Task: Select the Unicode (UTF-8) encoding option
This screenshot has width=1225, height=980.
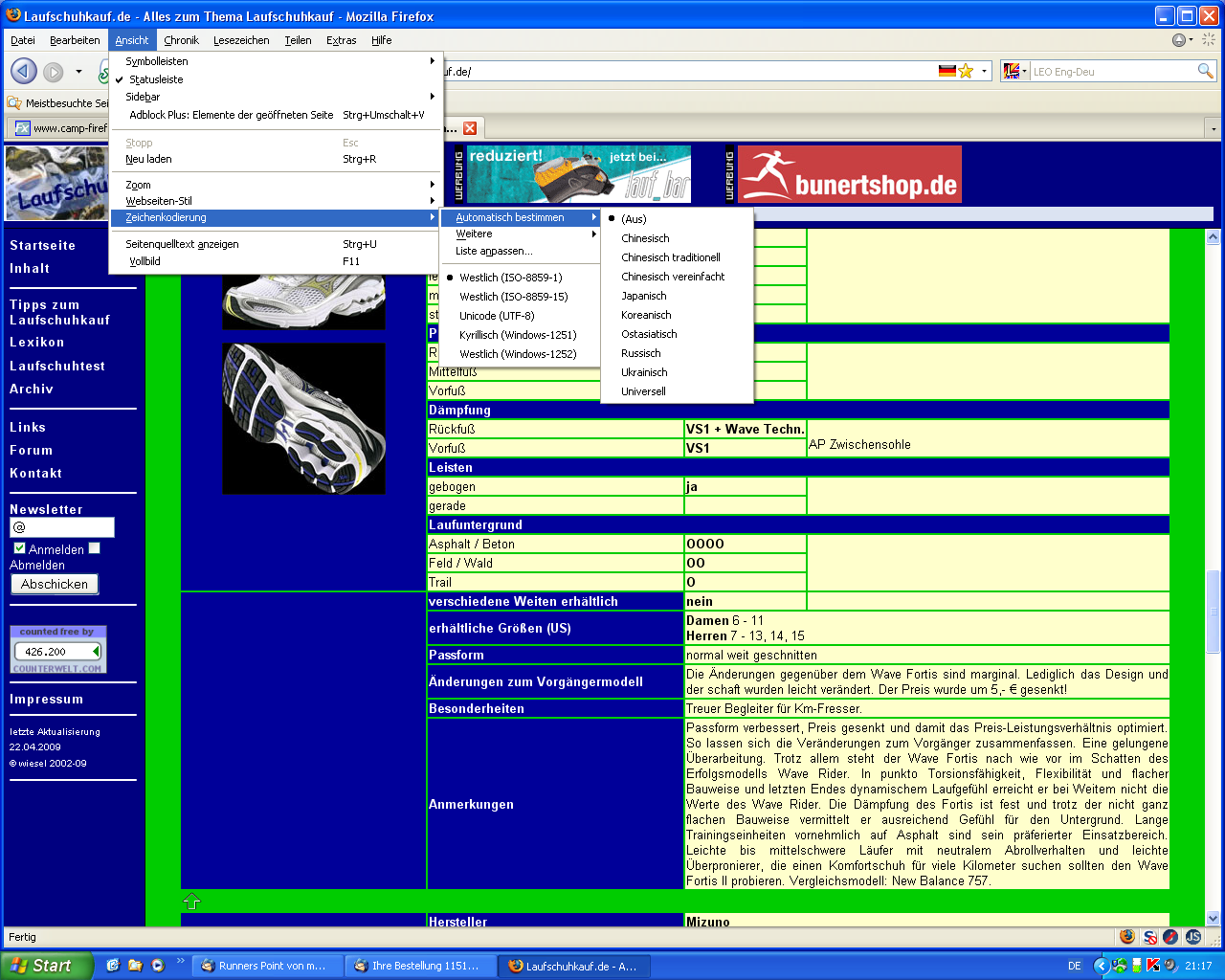Action: click(x=497, y=316)
